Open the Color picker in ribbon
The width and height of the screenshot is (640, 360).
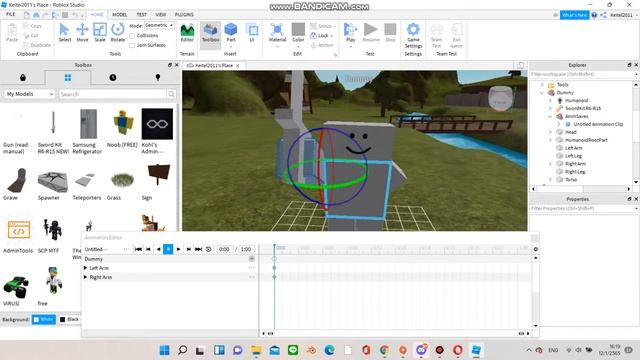(298, 33)
